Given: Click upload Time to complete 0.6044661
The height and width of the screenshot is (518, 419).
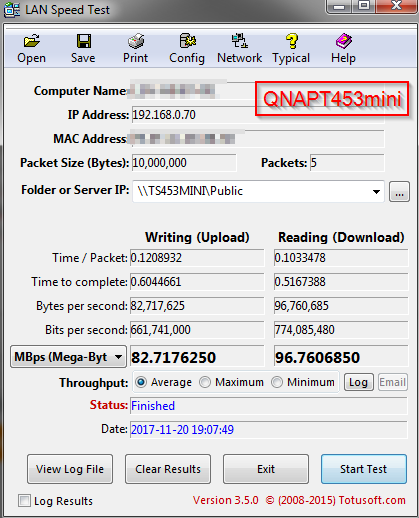Looking at the screenshot, I should pos(156,282).
